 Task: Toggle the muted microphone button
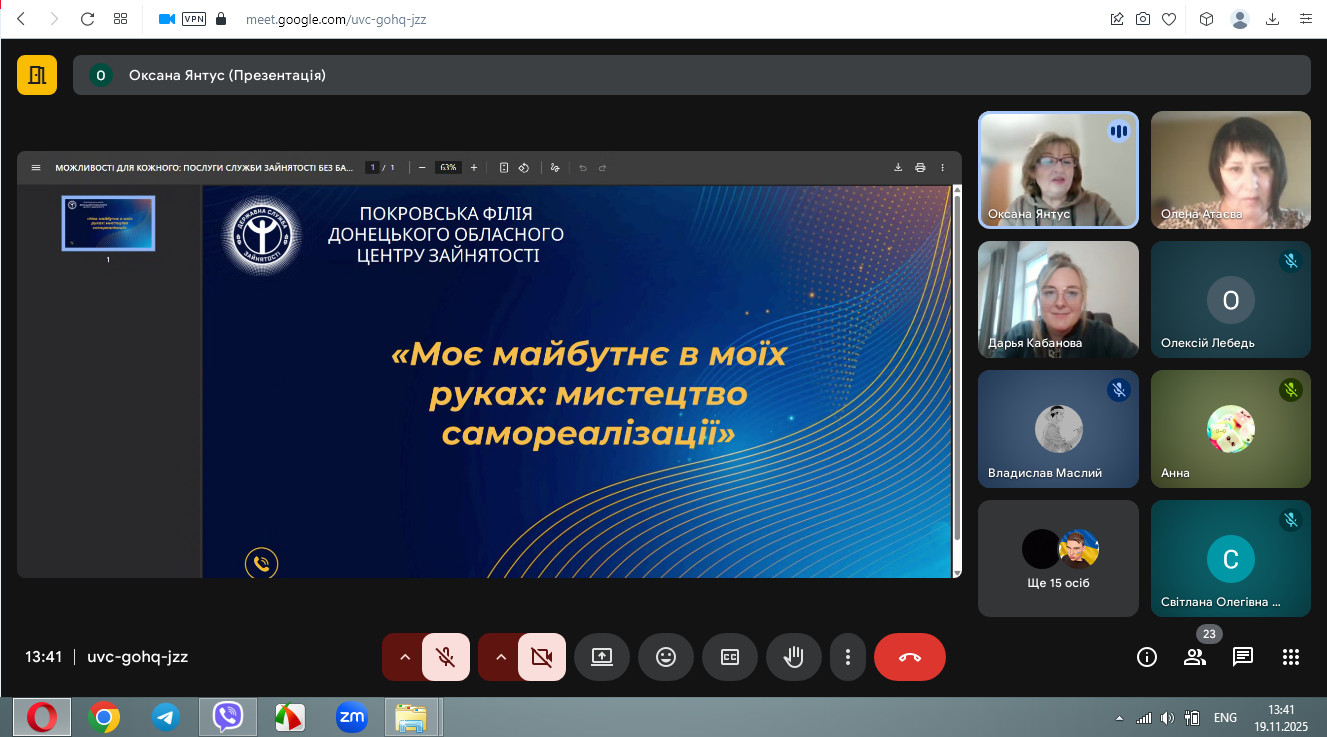point(446,657)
